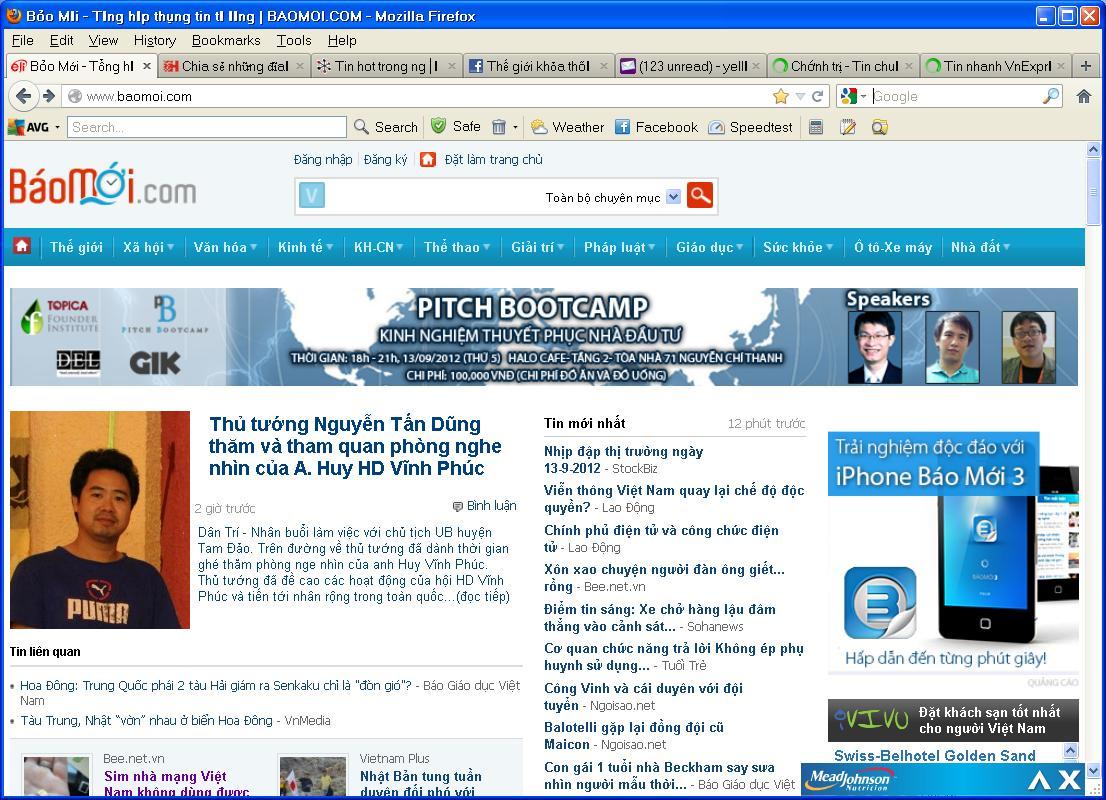Click the folder search icon in AVG toolbar
The image size is (1106, 800).
pos(880,127)
